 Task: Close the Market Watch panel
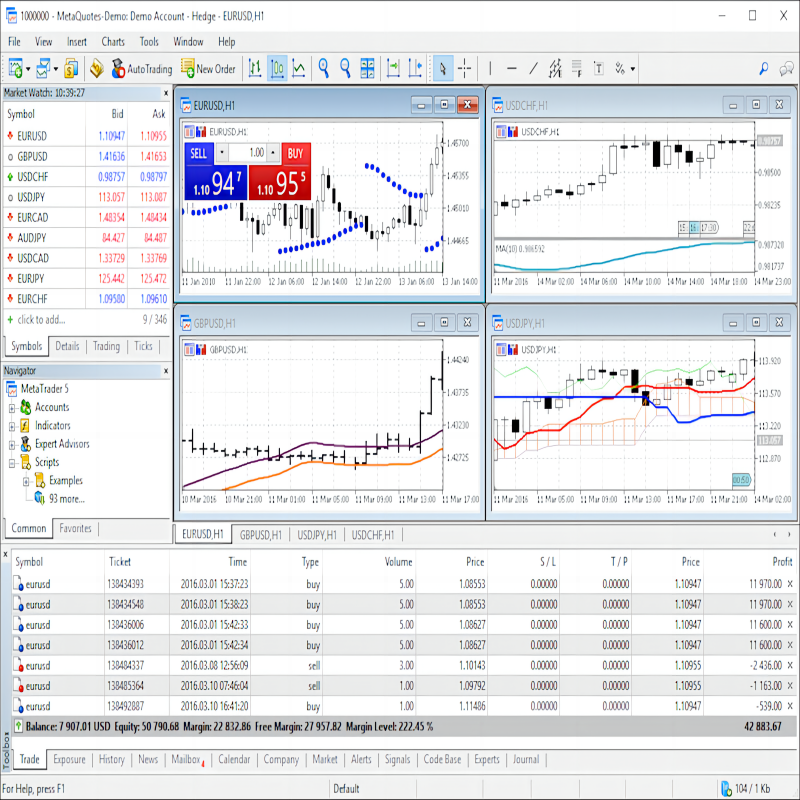(166, 93)
